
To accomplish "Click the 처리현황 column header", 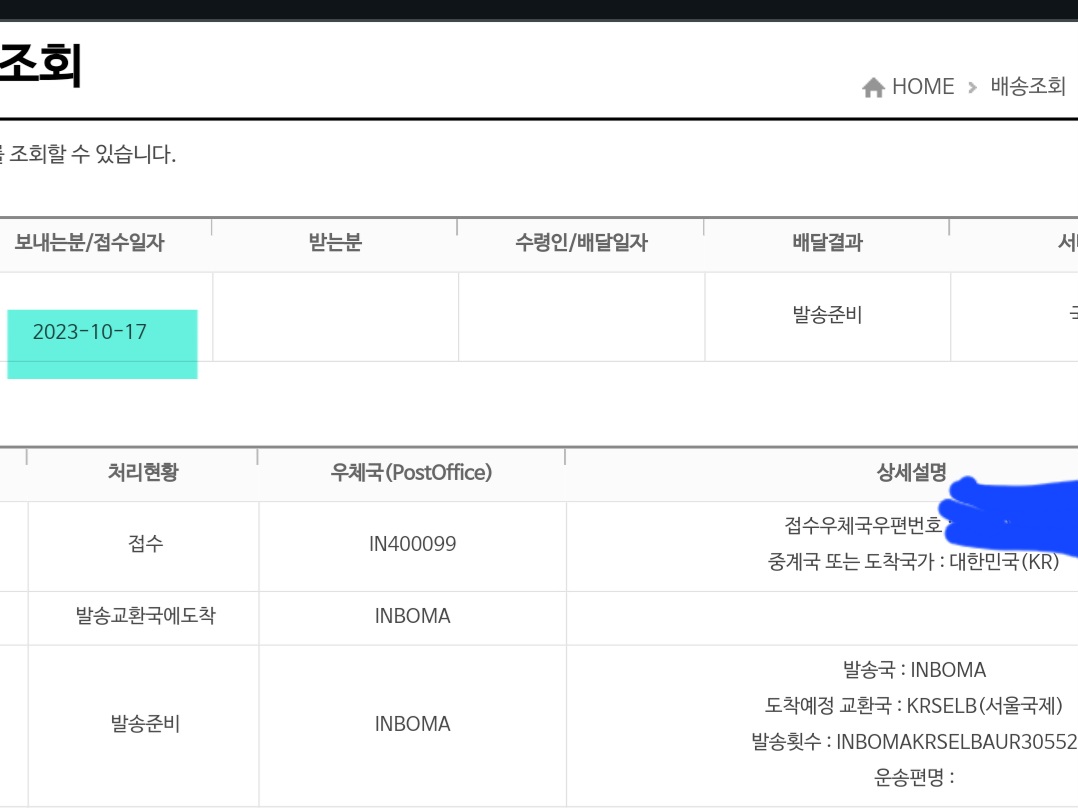I will pos(142,473).
